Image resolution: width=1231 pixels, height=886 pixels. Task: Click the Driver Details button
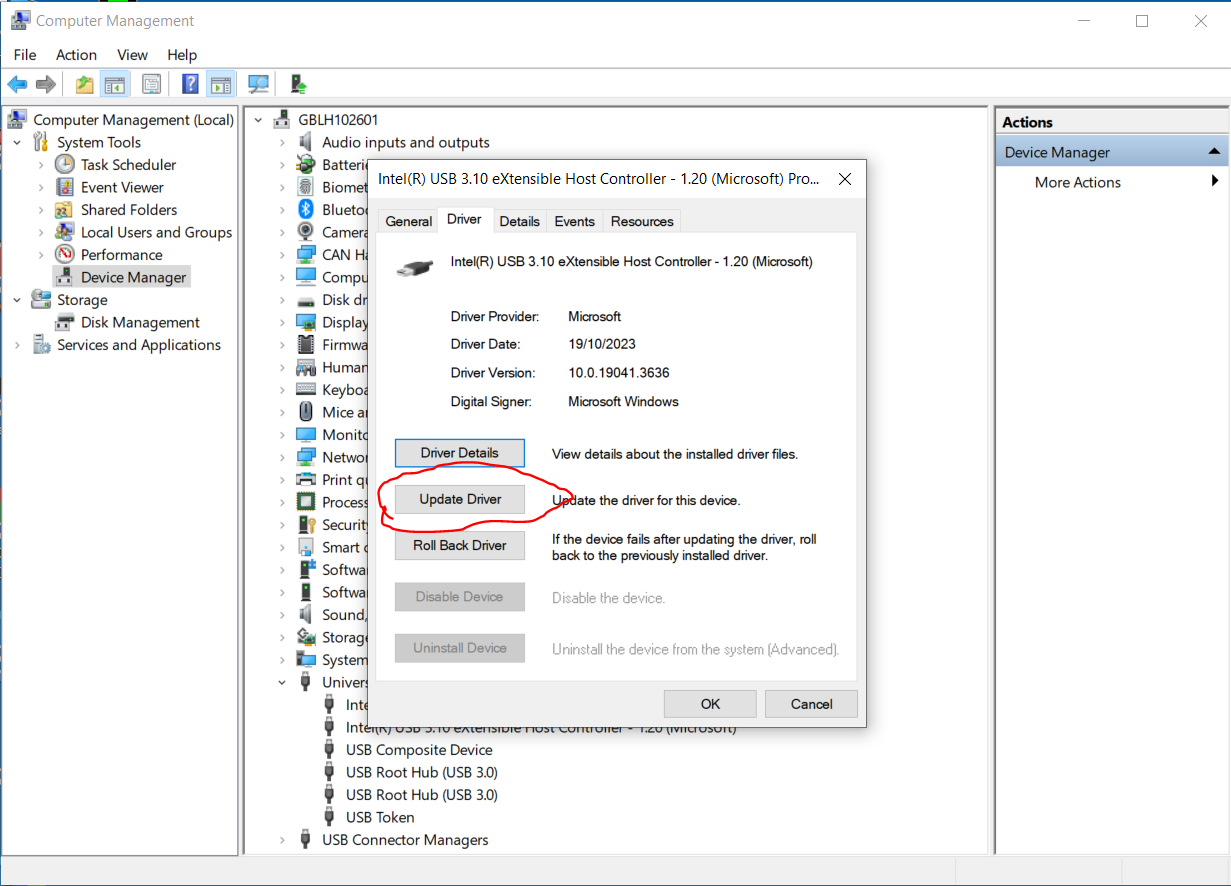click(459, 453)
